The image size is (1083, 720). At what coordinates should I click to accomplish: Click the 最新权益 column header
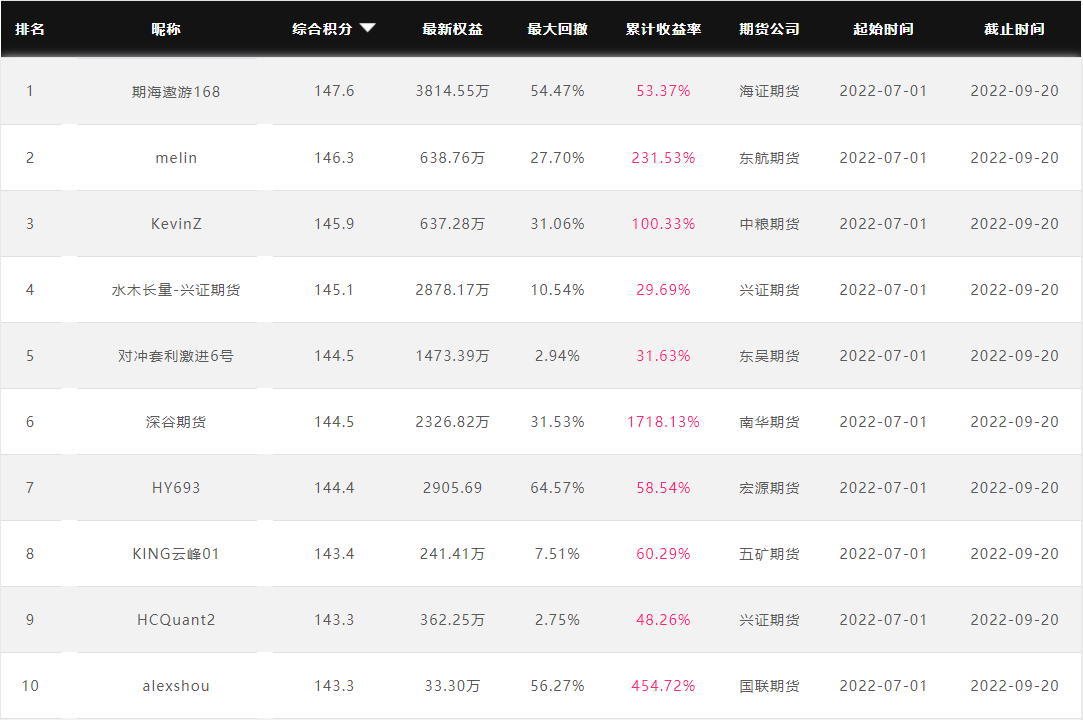coord(452,29)
